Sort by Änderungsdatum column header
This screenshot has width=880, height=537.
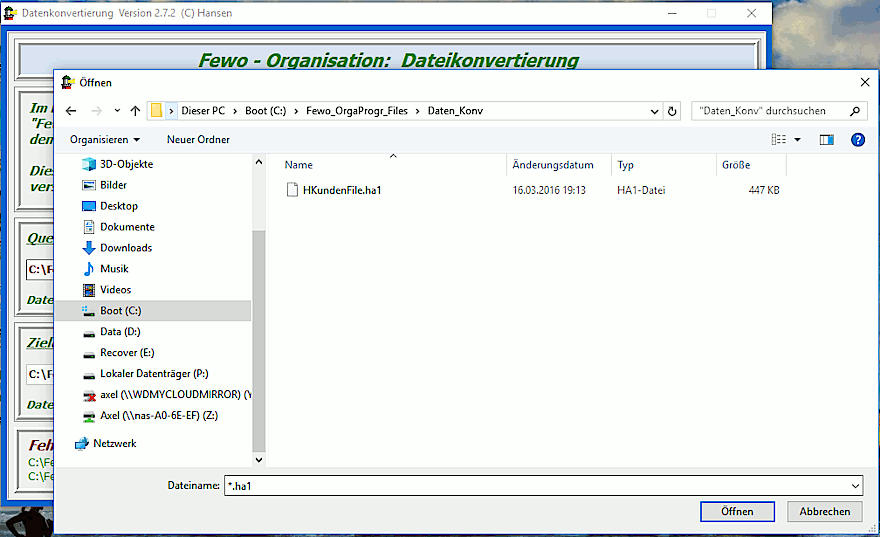click(x=553, y=165)
